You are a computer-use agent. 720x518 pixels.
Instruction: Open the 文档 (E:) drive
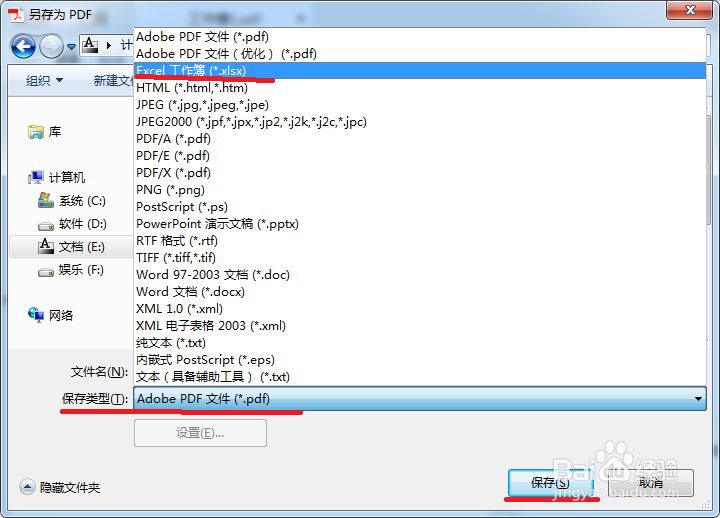pos(82,247)
